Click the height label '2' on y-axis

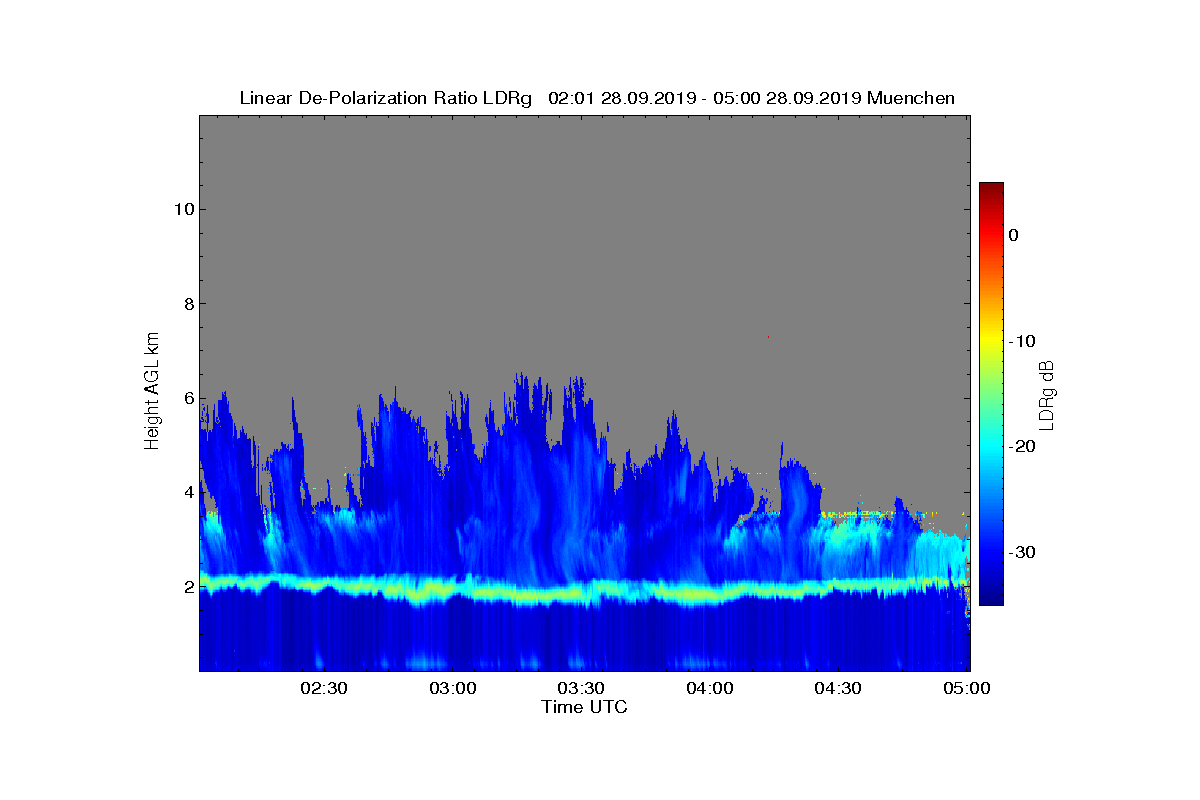pos(188,587)
